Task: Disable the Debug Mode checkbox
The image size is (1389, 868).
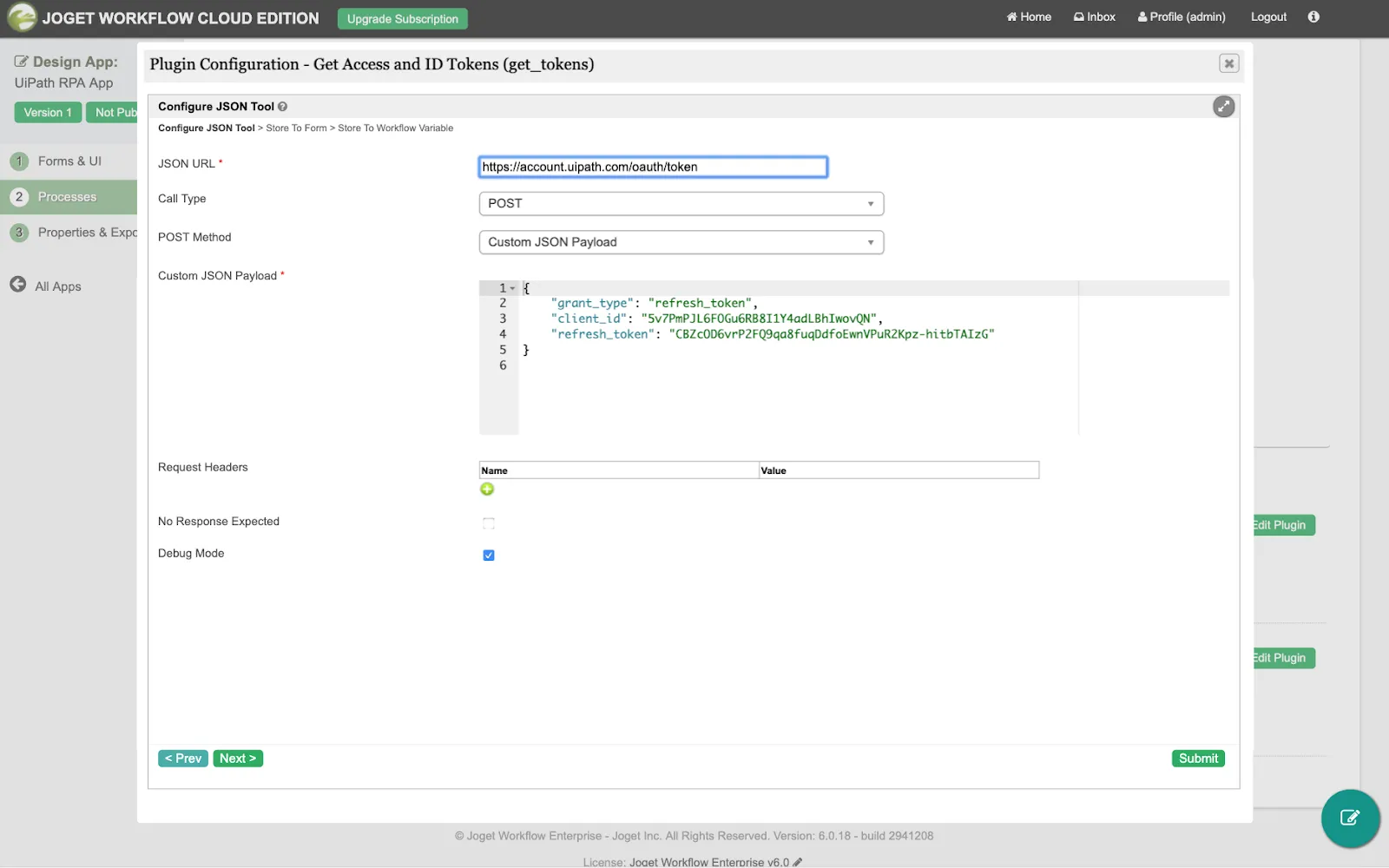Action: pos(489,556)
